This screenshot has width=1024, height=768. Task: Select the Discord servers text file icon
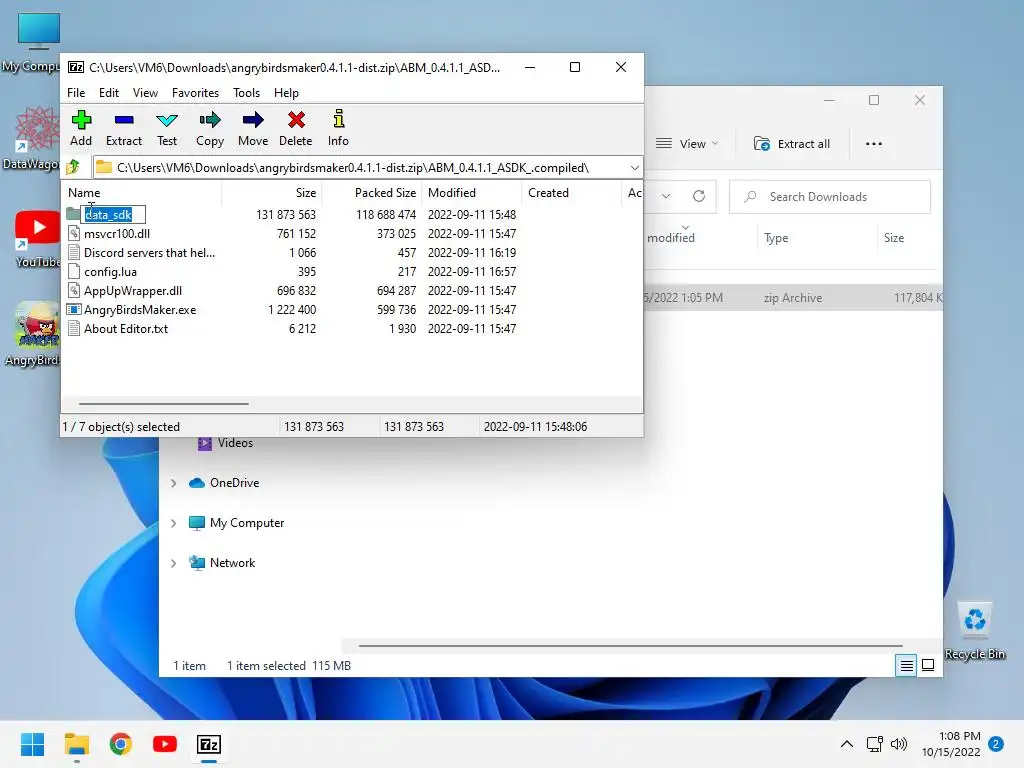74,252
